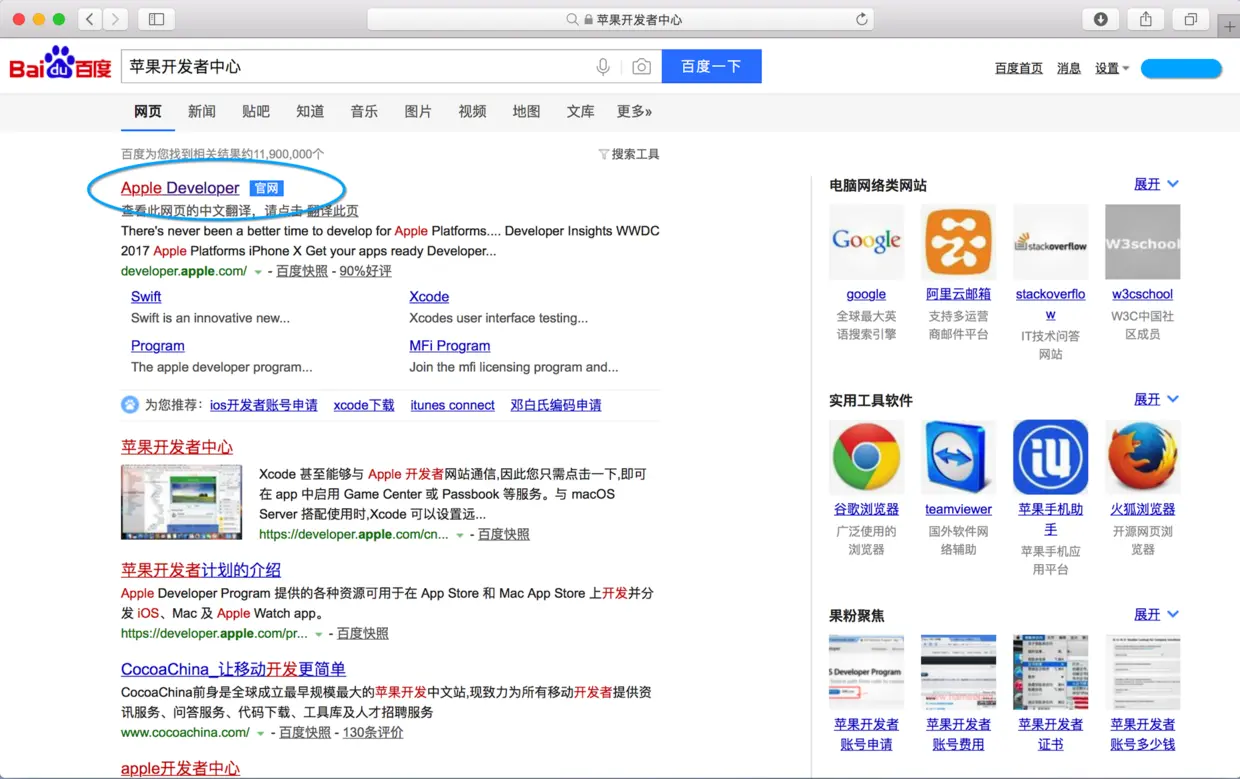
Task: Expand the 电脑网络类网站 section via 展开
Action: point(1156,184)
